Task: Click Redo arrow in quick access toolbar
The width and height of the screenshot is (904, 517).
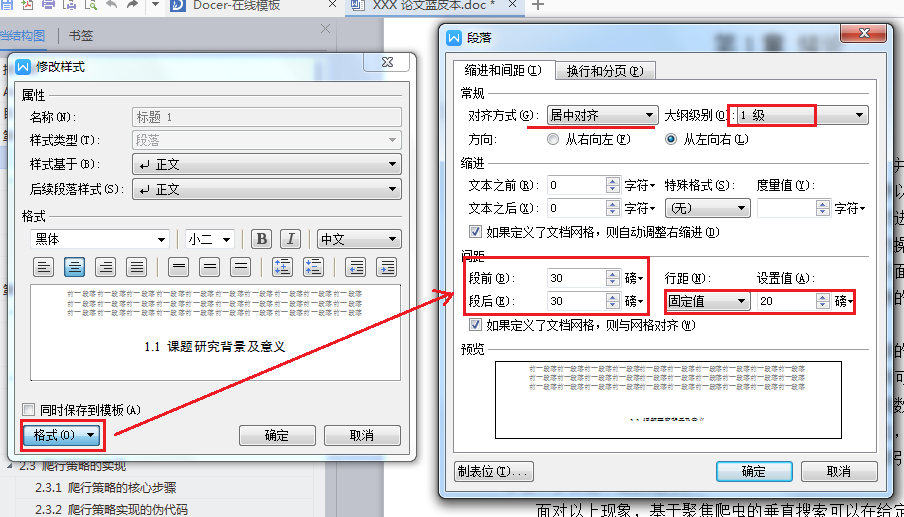Action: (132, 5)
